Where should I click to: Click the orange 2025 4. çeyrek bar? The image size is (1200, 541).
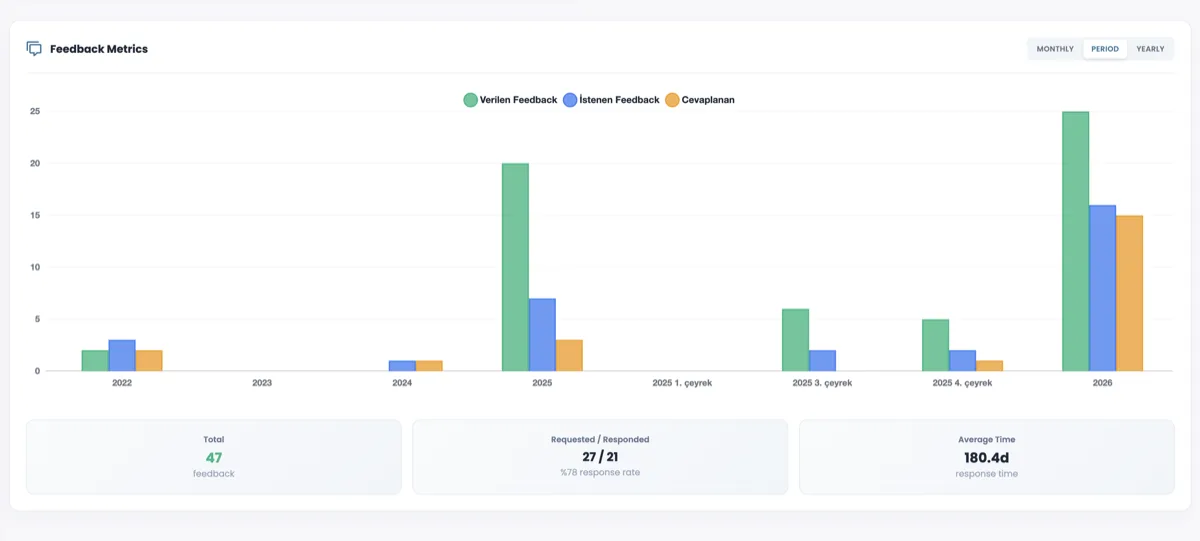coord(989,366)
